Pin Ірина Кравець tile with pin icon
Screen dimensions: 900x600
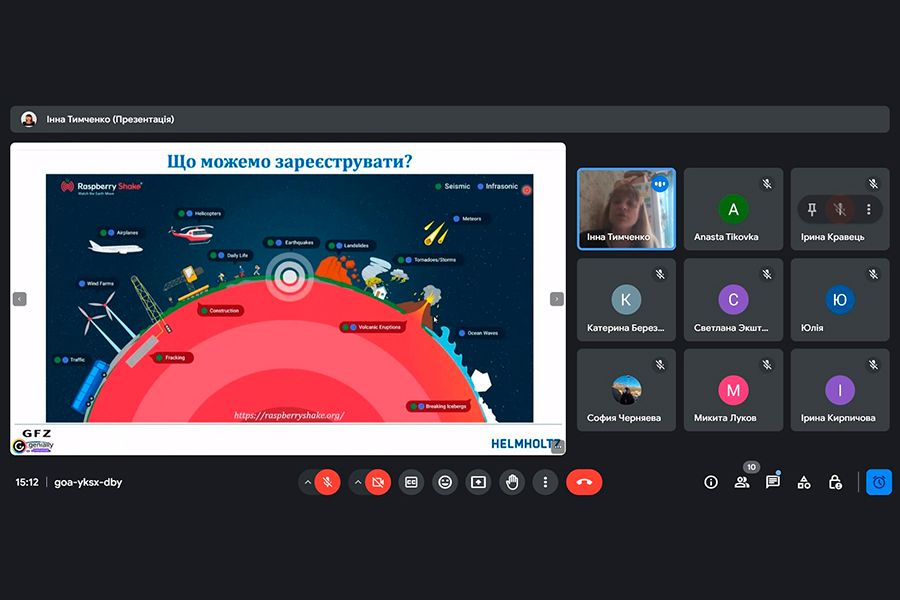812,210
